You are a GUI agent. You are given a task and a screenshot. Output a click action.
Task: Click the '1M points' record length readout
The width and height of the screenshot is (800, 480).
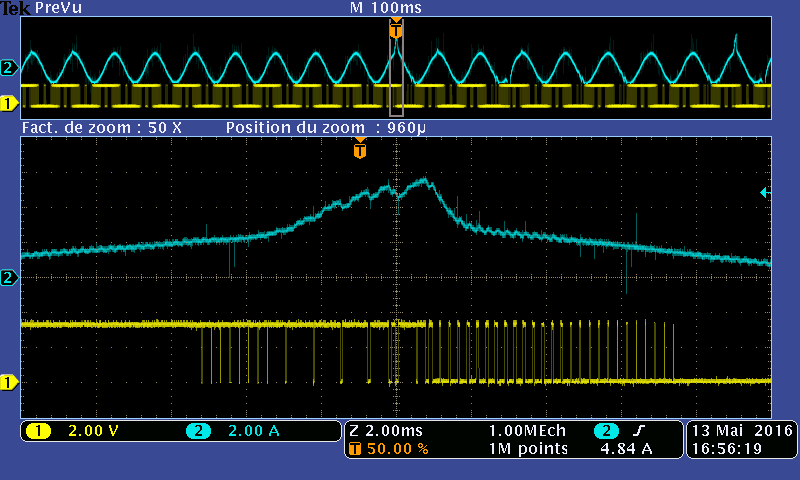pos(529,449)
